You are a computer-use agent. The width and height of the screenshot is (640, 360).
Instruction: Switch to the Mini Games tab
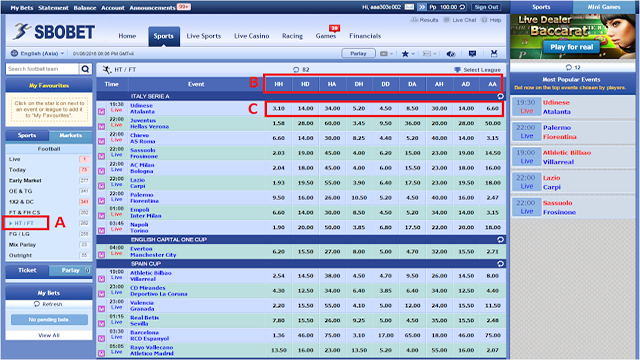(x=604, y=7)
